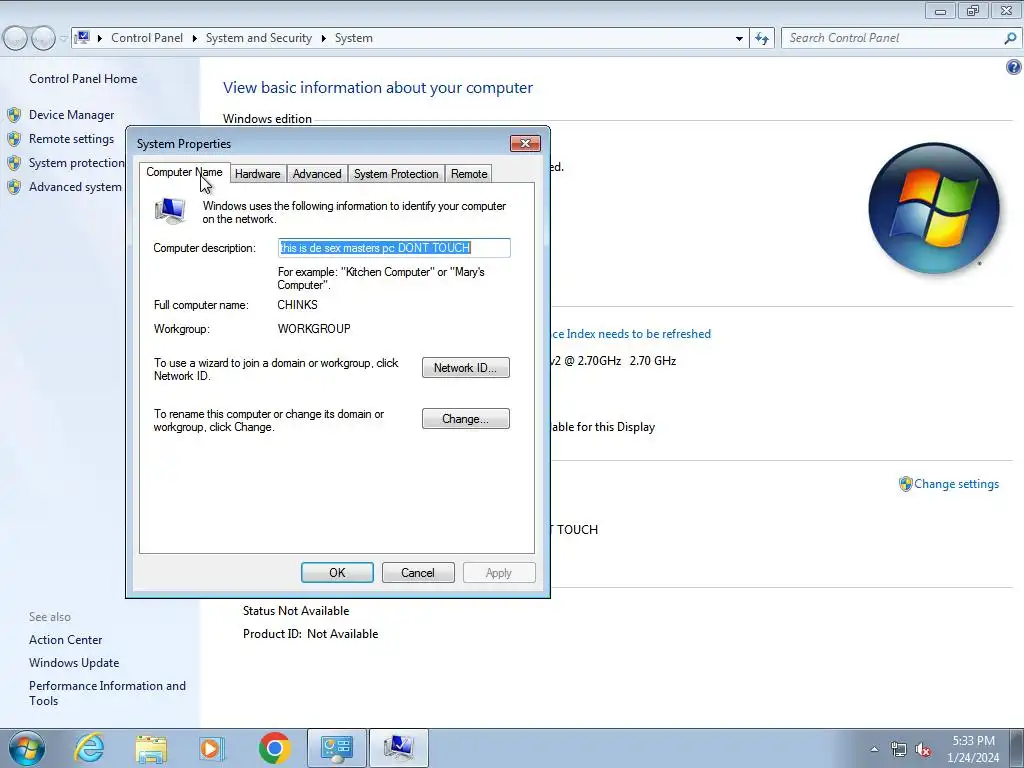Click the Network ID... button
The width and height of the screenshot is (1024, 768).
pos(466,368)
